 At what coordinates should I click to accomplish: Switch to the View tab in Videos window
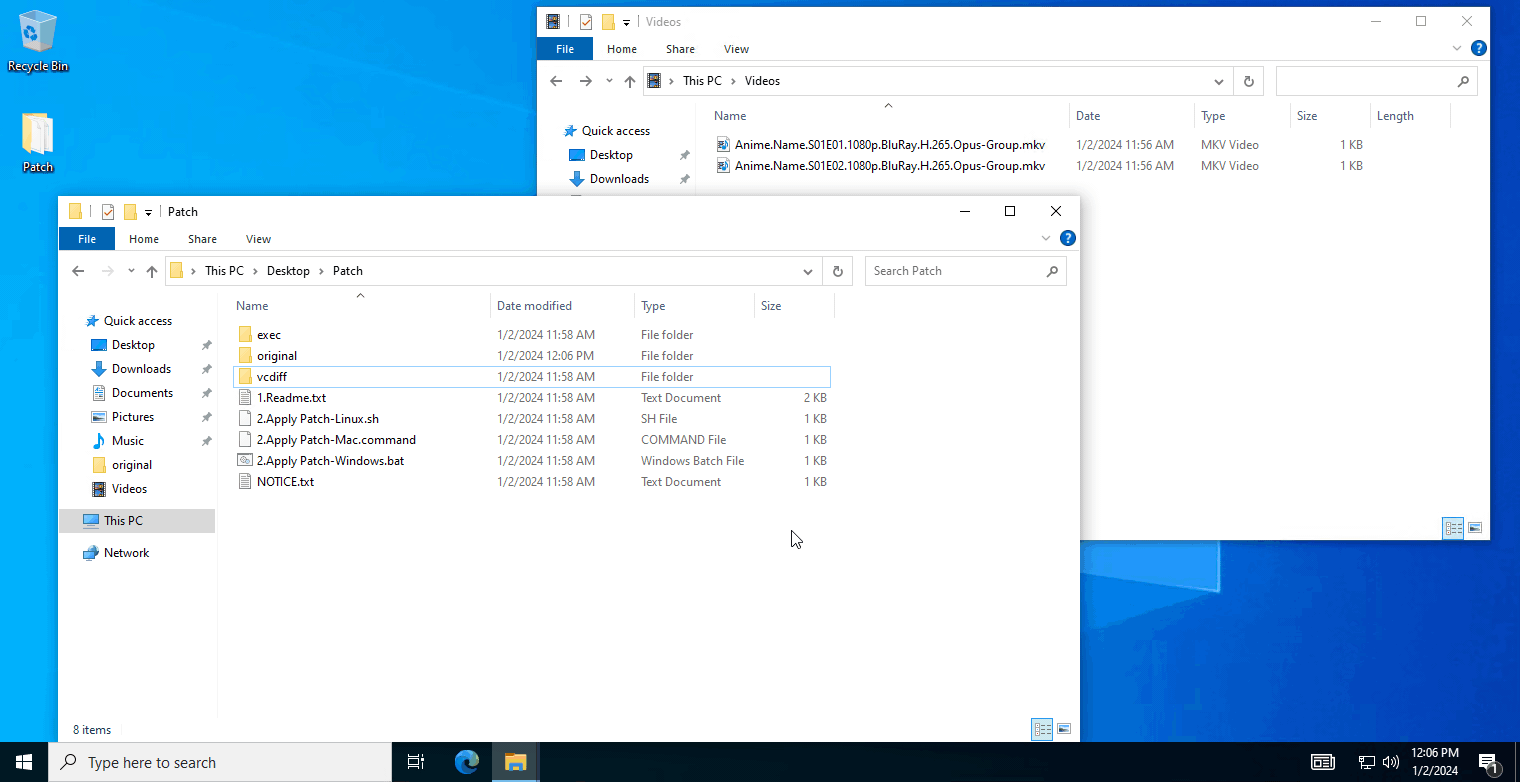(x=736, y=49)
